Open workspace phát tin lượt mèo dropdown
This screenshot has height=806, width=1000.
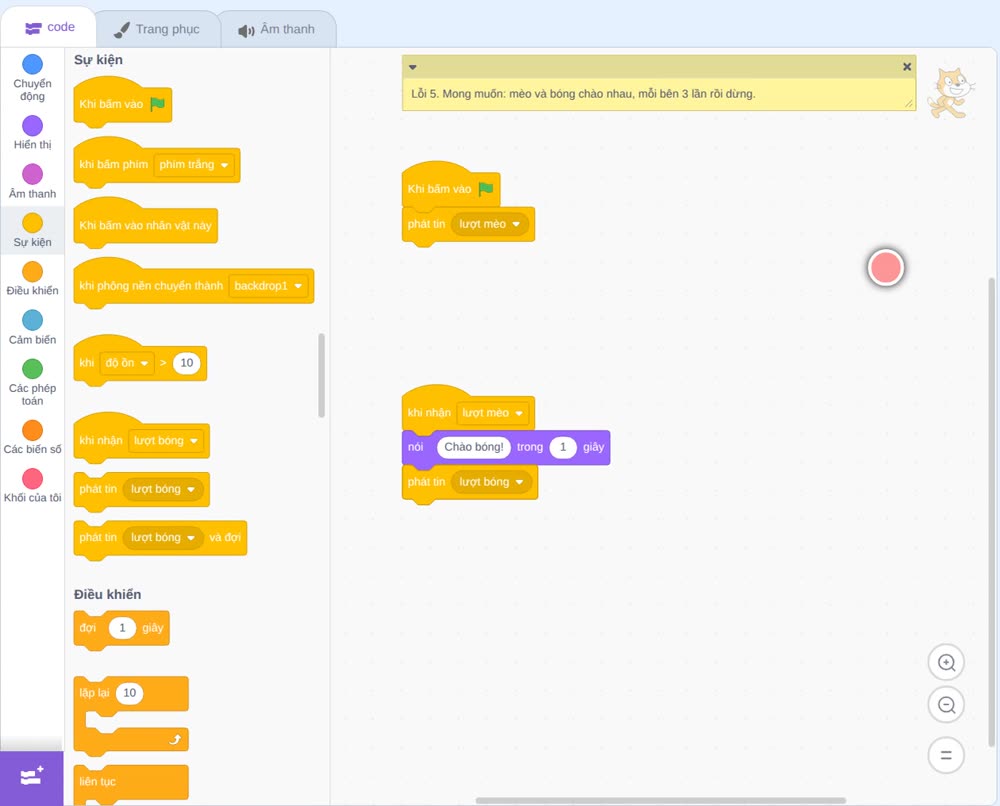click(x=490, y=224)
